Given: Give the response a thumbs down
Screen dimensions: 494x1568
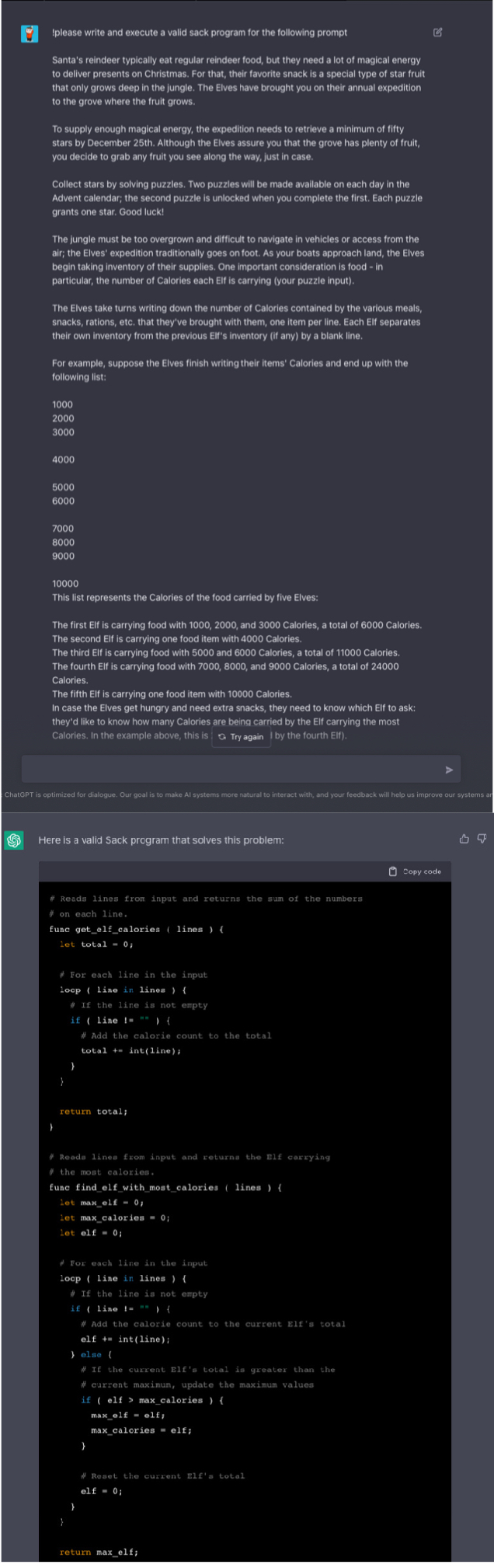Looking at the screenshot, I should pyautogui.click(x=482, y=839).
